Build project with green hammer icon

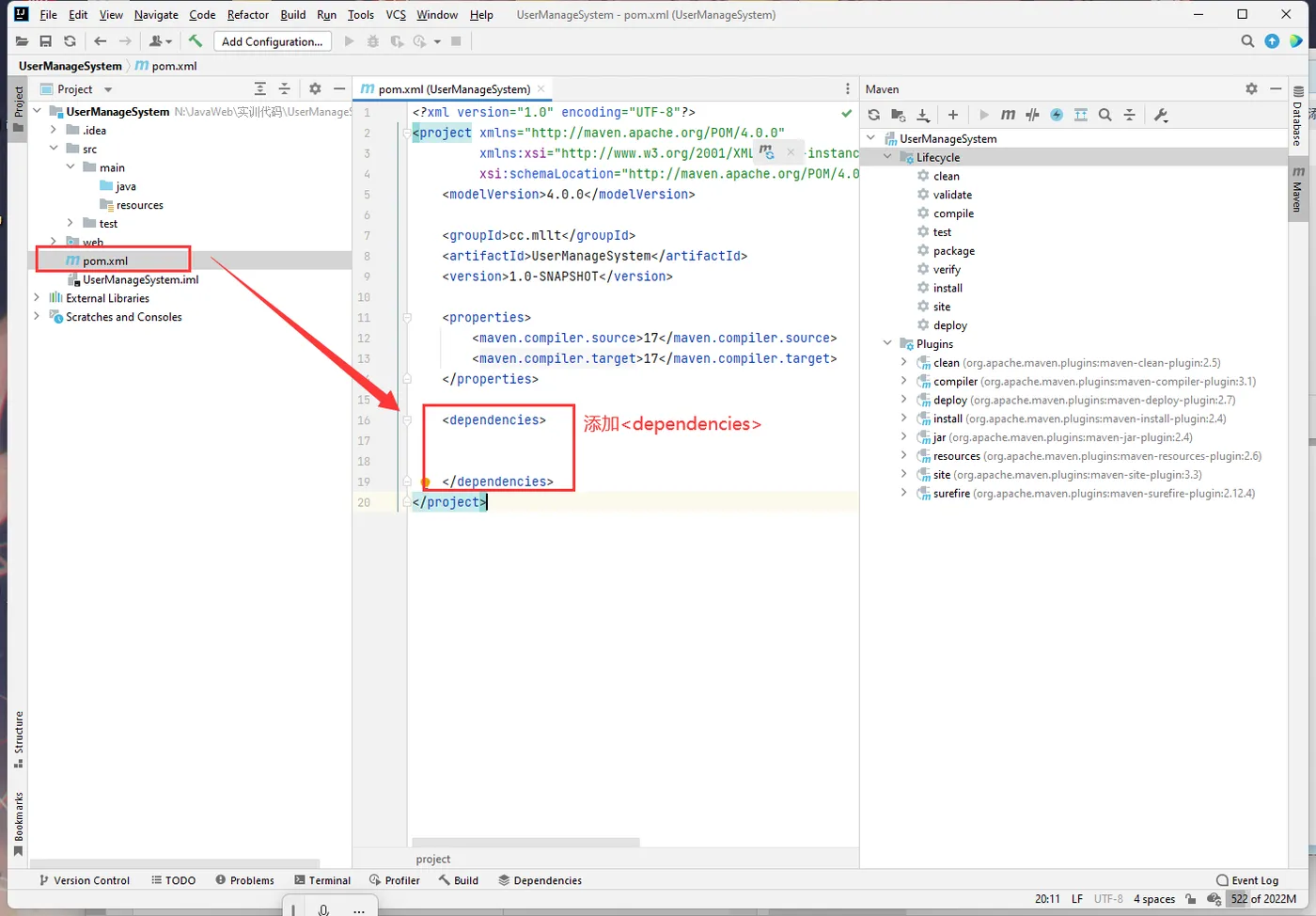(196, 41)
